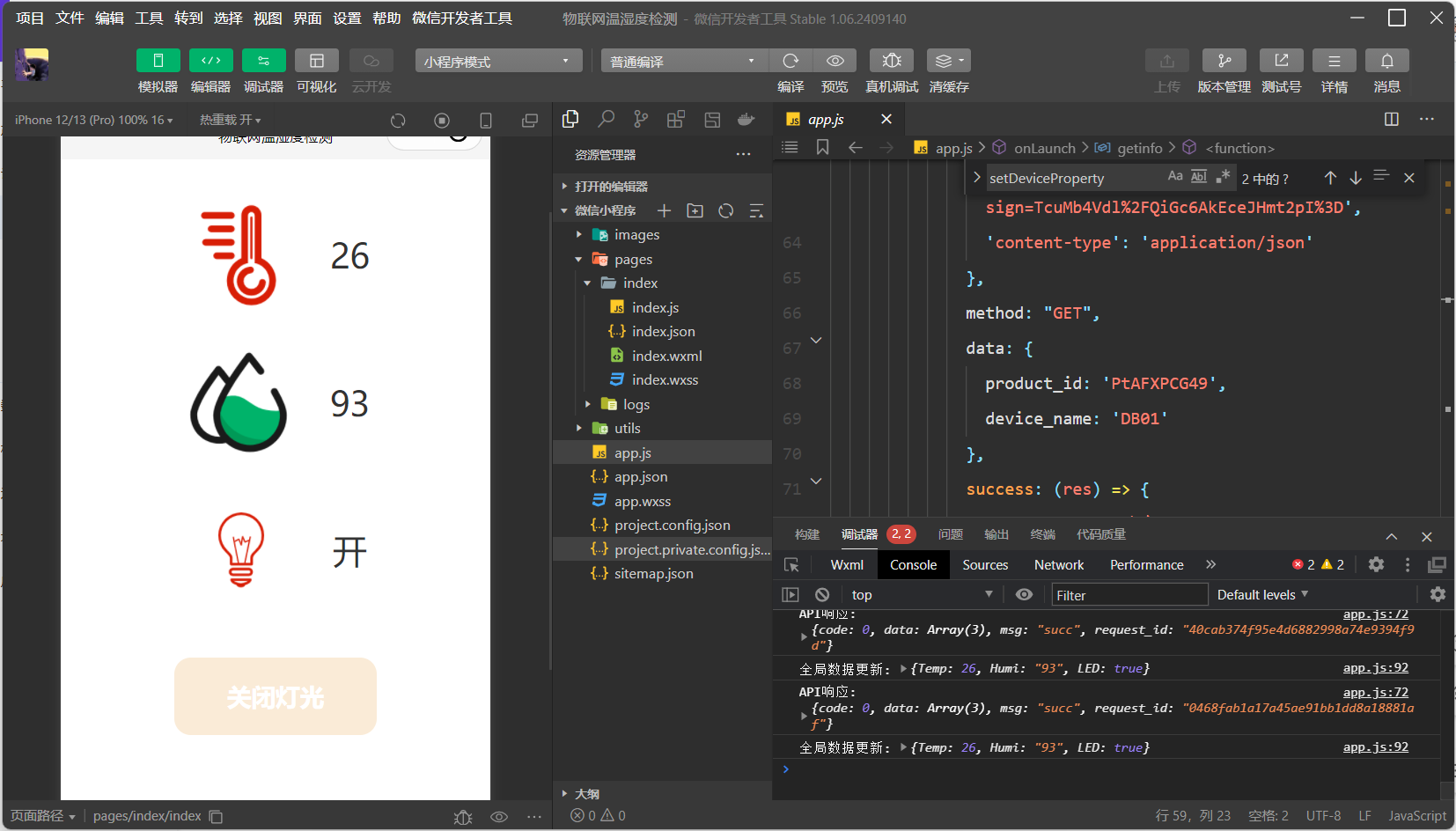
Task: Open the 热重载 hot reload dropdown
Action: click(x=230, y=120)
